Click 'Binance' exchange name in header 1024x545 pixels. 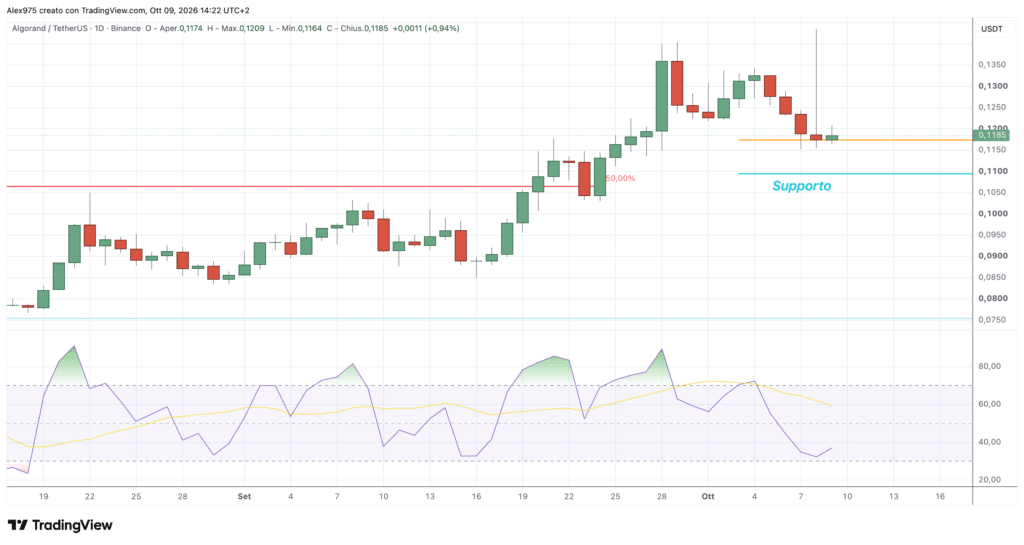[125, 29]
